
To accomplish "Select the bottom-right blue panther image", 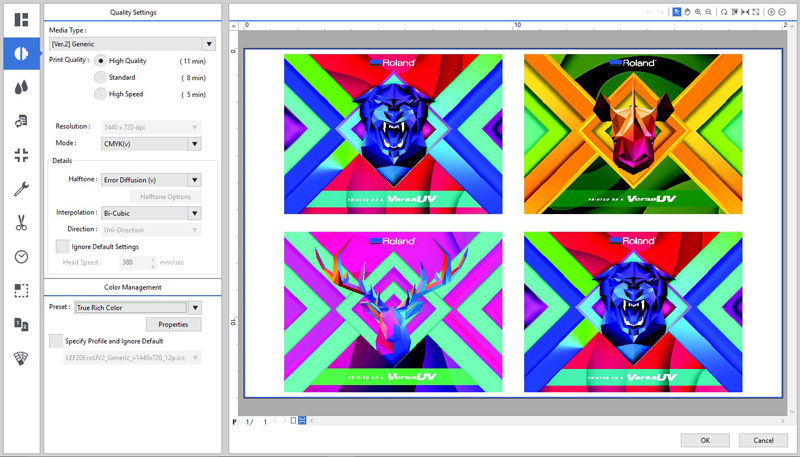I will pyautogui.click(x=633, y=312).
